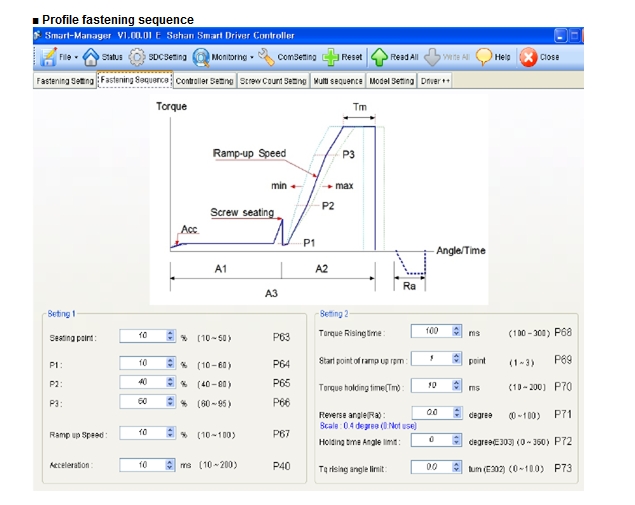635x505 pixels.
Task: Switch to Fastening Setting tab
Action: click(x=65, y=81)
